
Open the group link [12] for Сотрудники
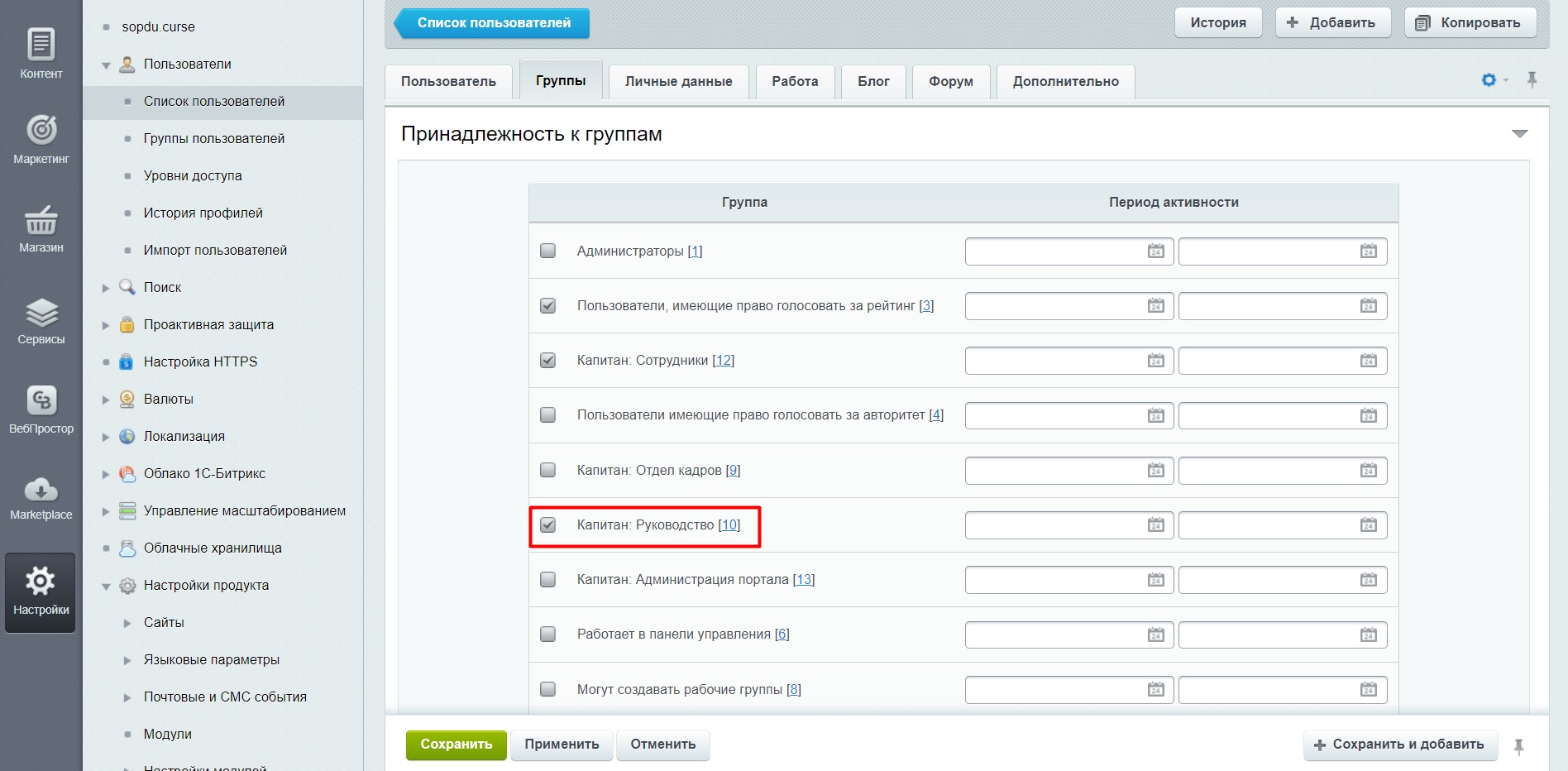724,361
